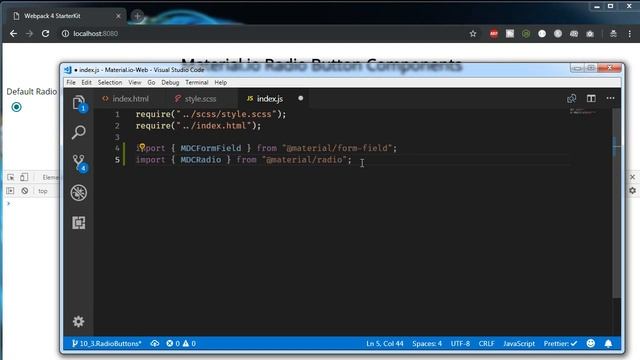Open the Go menu
The image size is (640, 360).
(151, 82)
